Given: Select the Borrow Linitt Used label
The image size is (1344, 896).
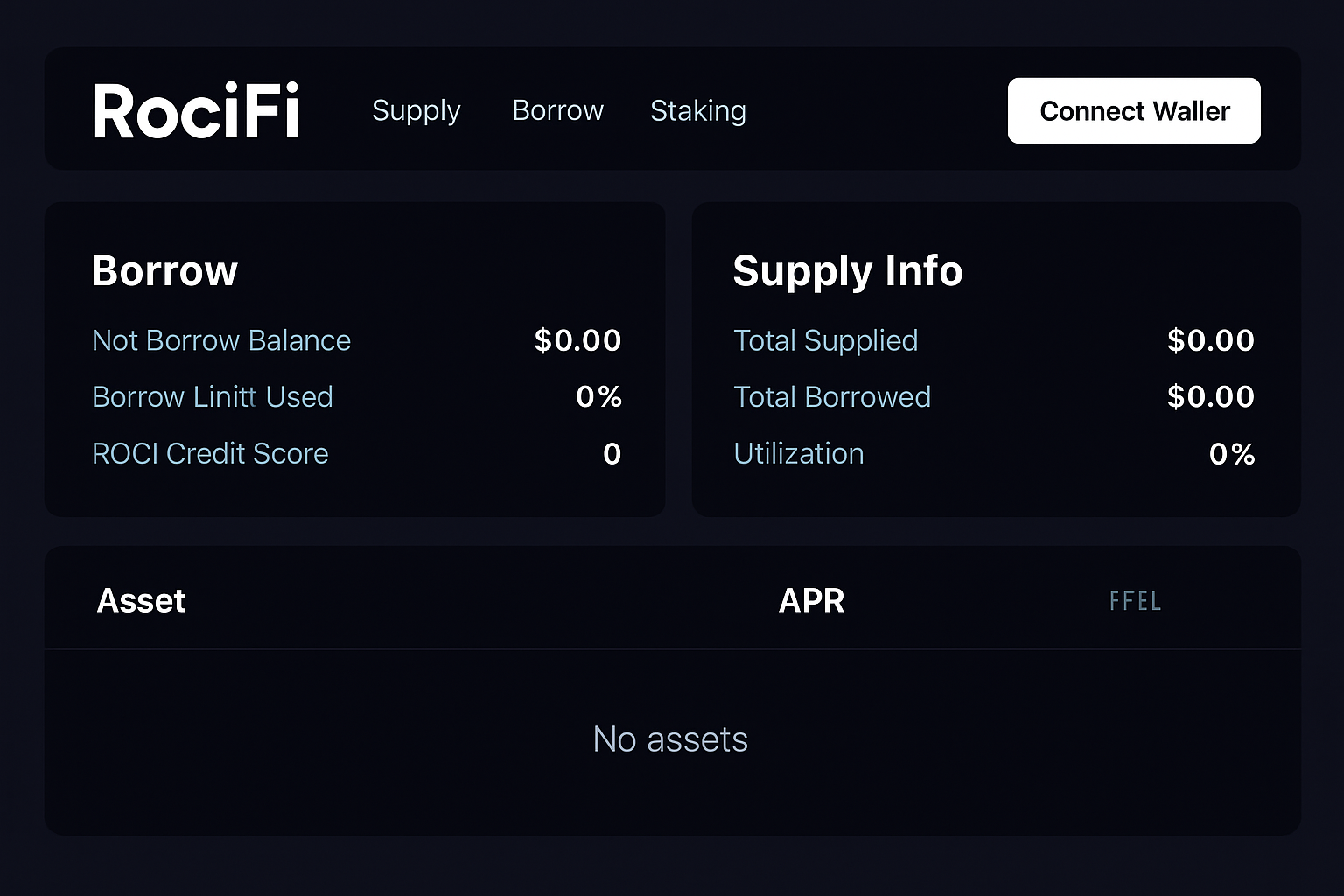Looking at the screenshot, I should (x=213, y=397).
